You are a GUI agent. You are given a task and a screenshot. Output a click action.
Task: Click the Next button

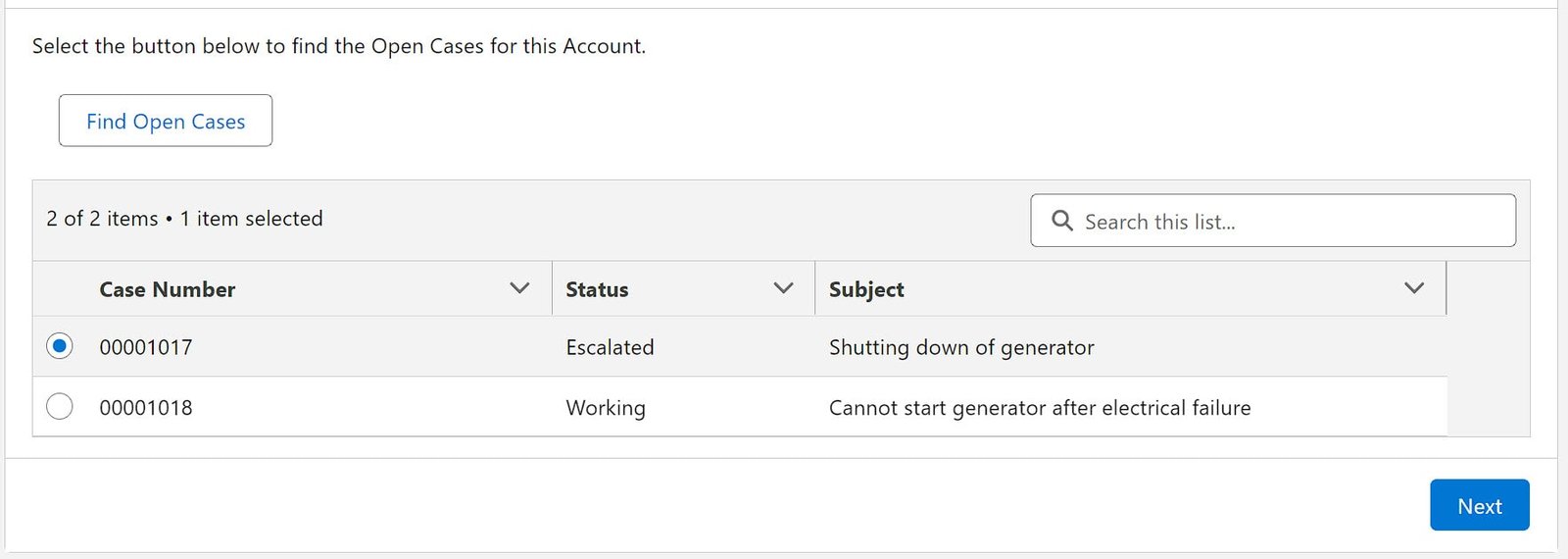[1480, 505]
